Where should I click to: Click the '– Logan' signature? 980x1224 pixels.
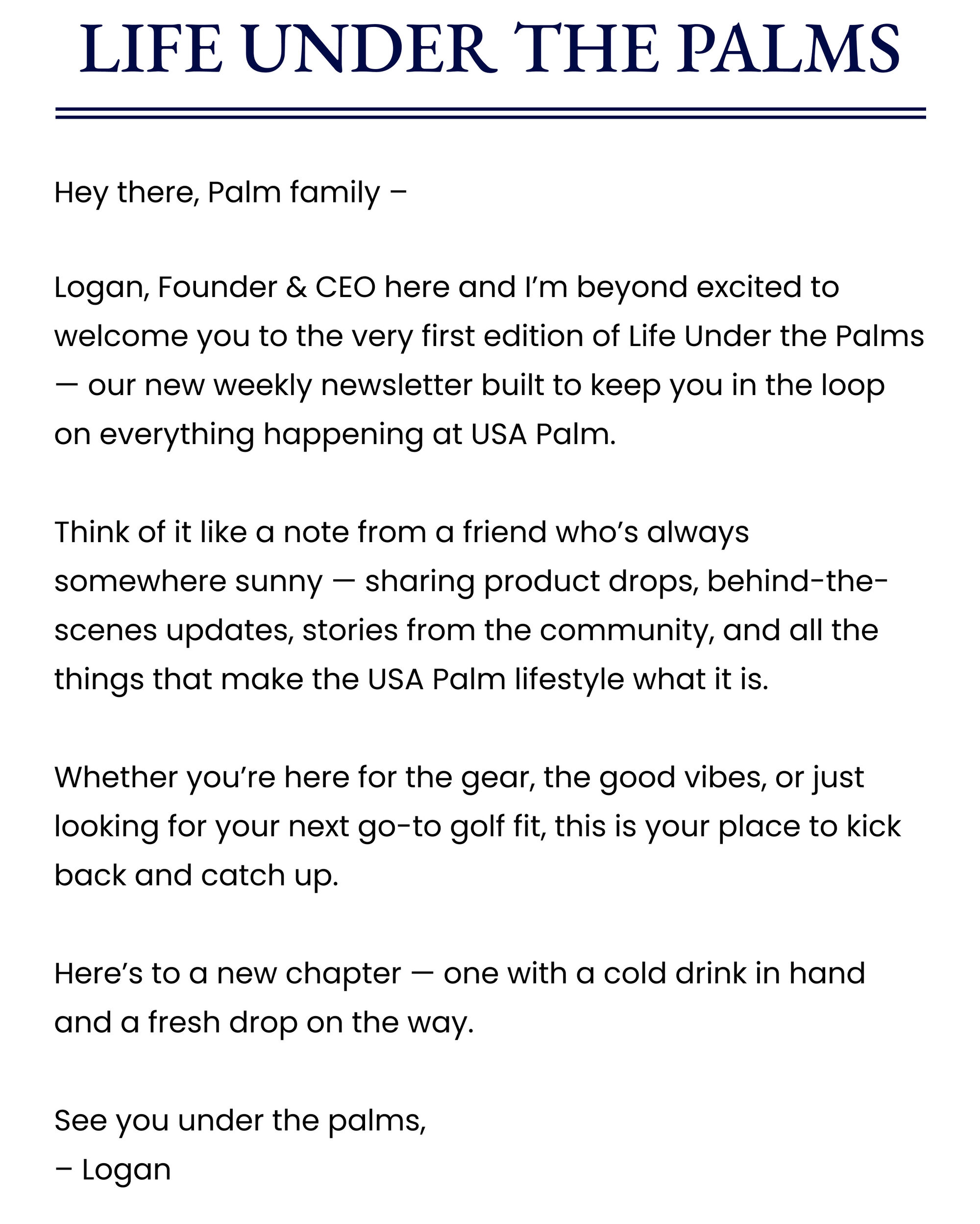click(x=113, y=1171)
